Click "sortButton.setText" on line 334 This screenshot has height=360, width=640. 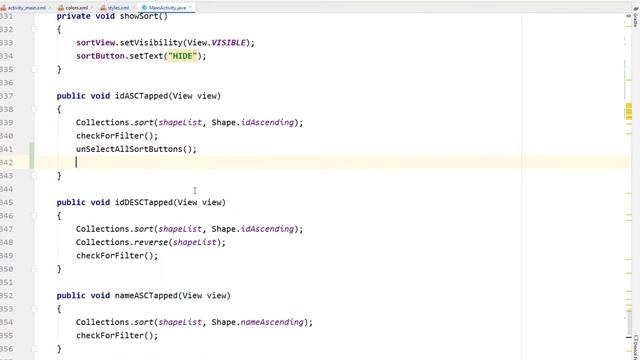pyautogui.click(x=120, y=56)
